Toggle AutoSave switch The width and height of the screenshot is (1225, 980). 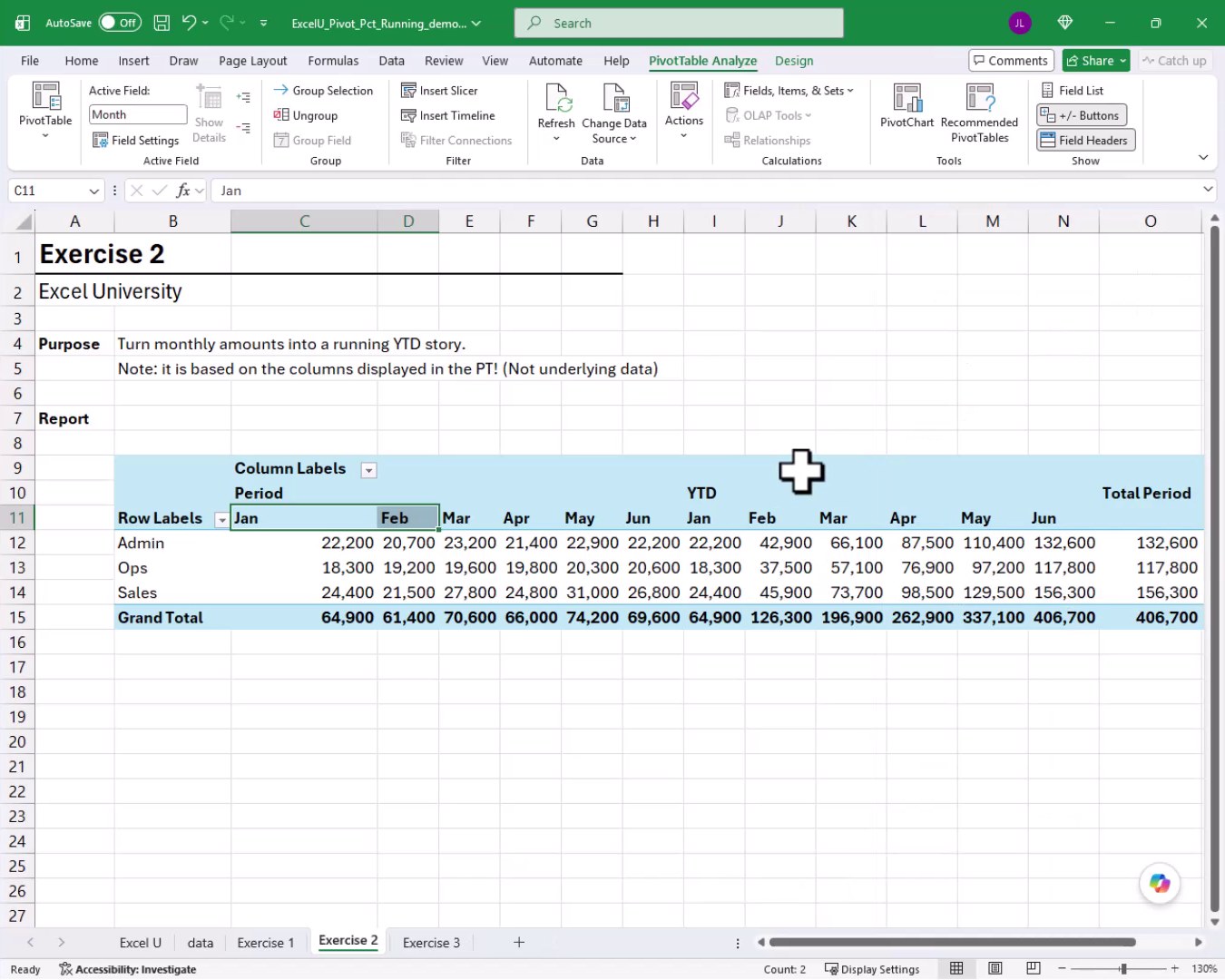(x=120, y=23)
